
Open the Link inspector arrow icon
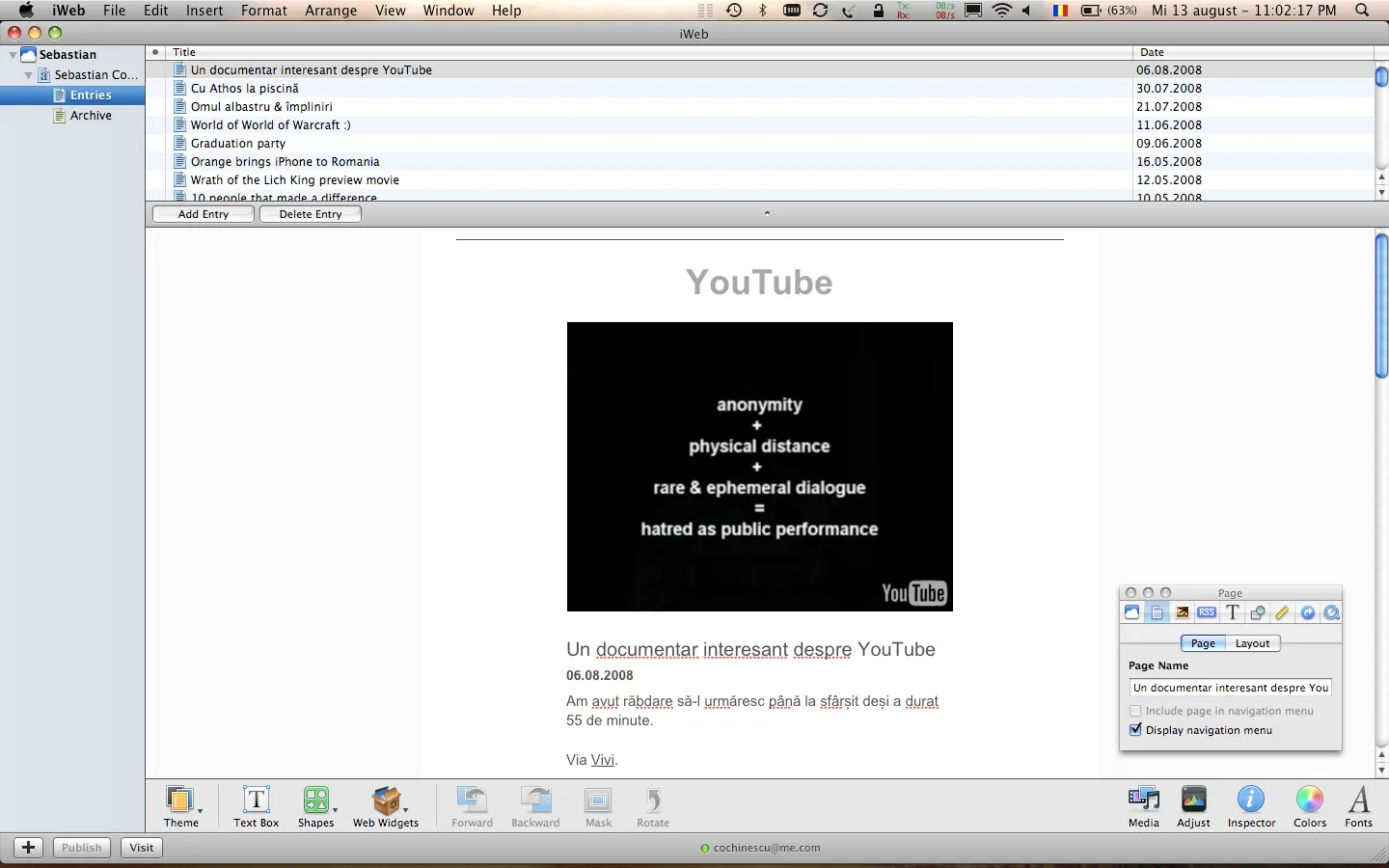(x=1307, y=613)
